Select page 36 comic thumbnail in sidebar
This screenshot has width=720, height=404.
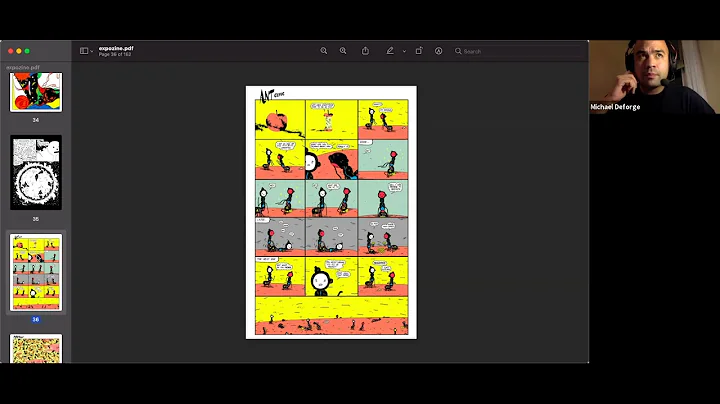tap(36, 272)
